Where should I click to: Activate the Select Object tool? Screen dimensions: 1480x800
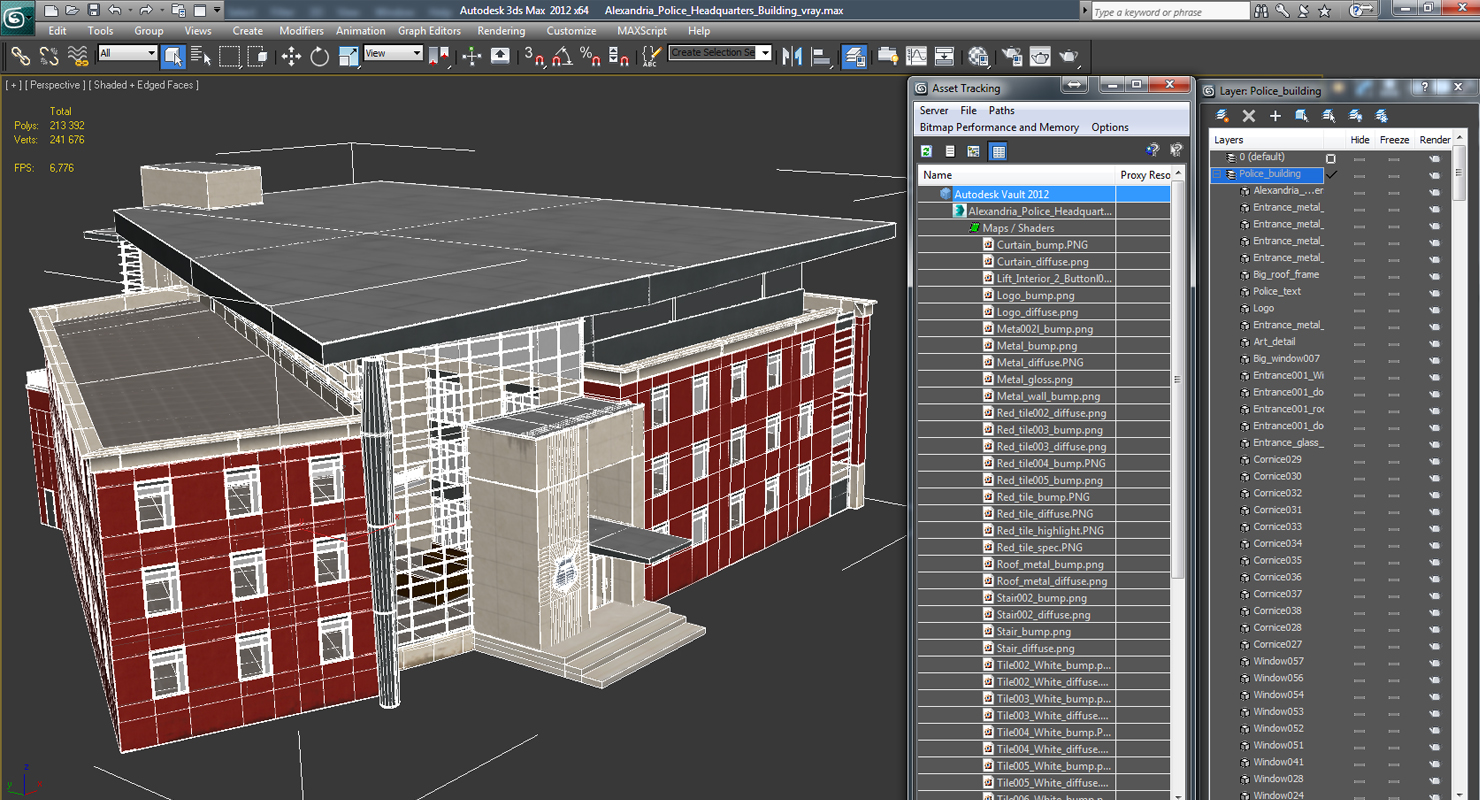173,56
